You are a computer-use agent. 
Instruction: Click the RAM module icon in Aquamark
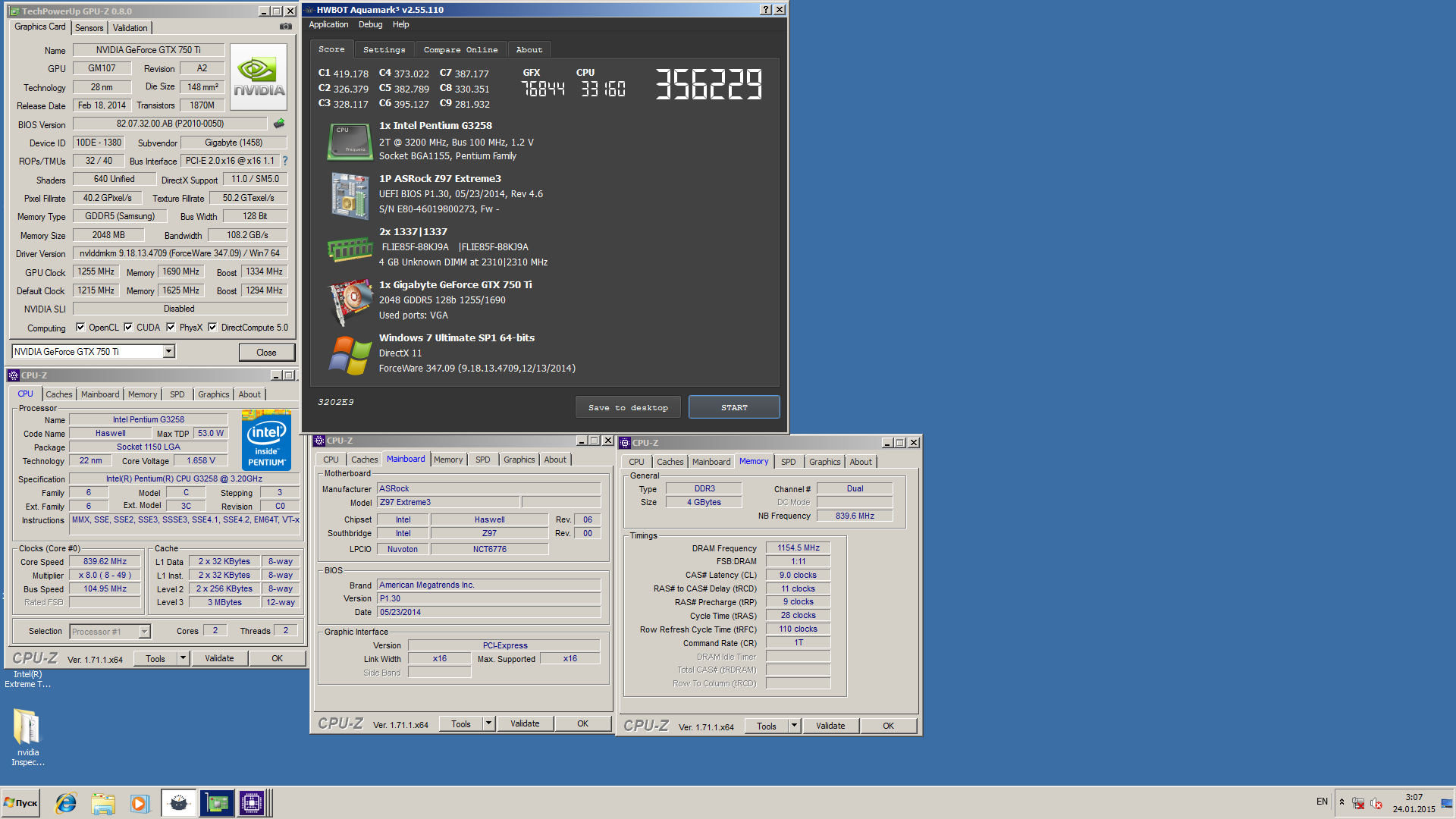(350, 249)
